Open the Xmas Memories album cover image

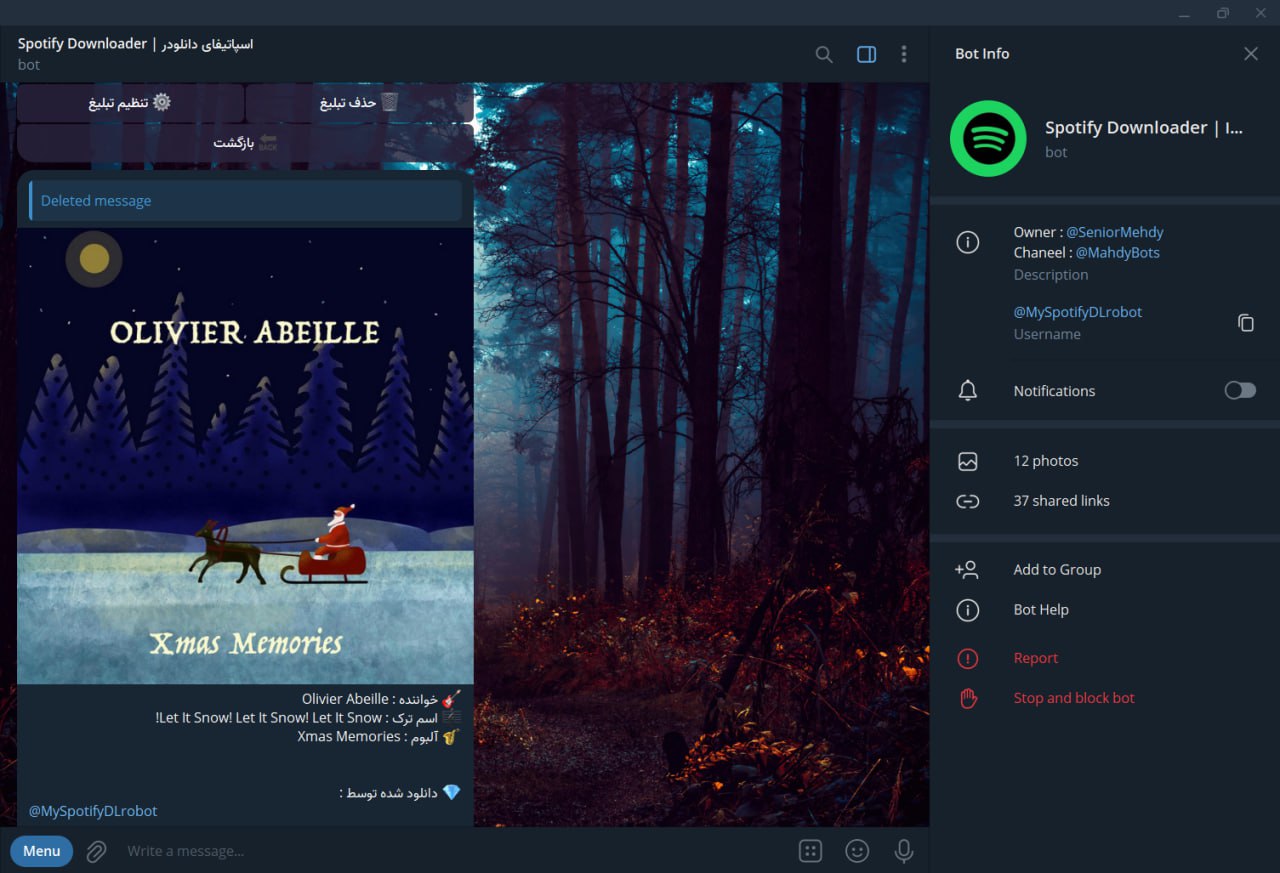click(x=245, y=456)
